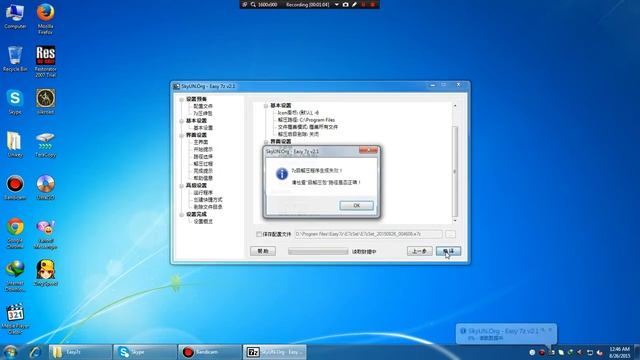Screen dimensions: 640x360
Task: Click the summary scrollbar down arrow
Action: tap(455, 221)
